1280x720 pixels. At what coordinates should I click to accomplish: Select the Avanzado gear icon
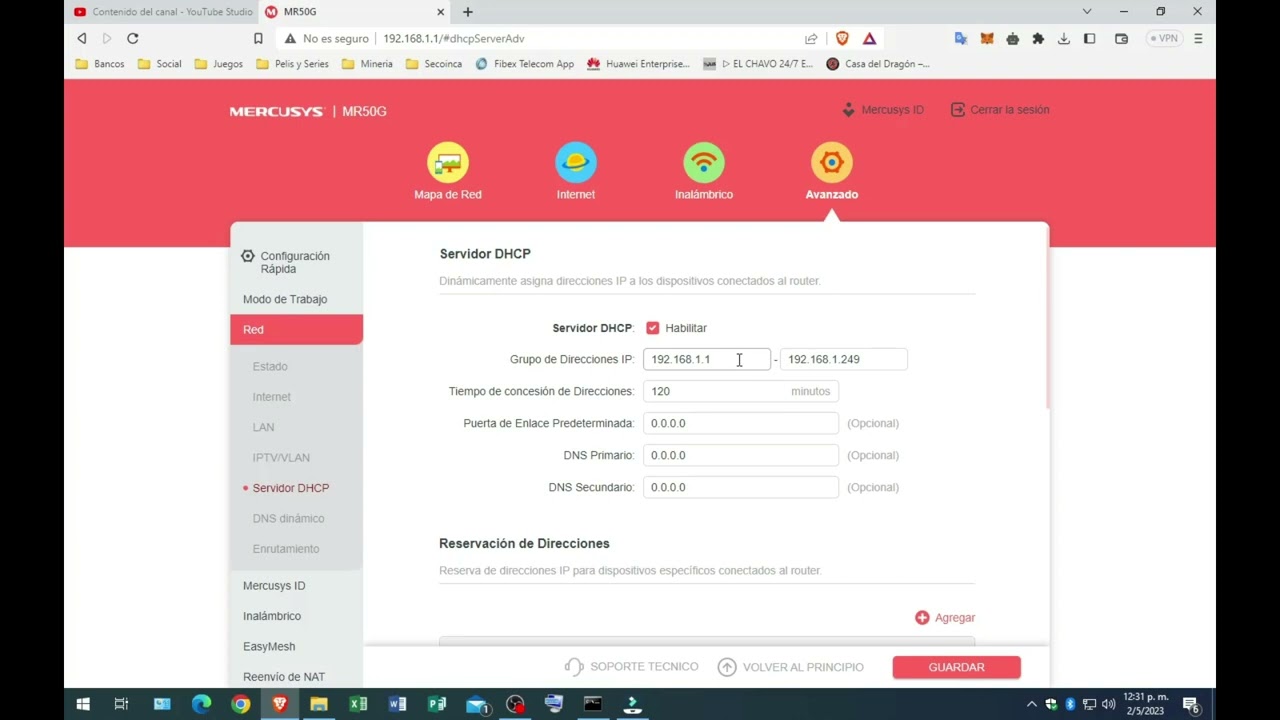[x=832, y=163]
